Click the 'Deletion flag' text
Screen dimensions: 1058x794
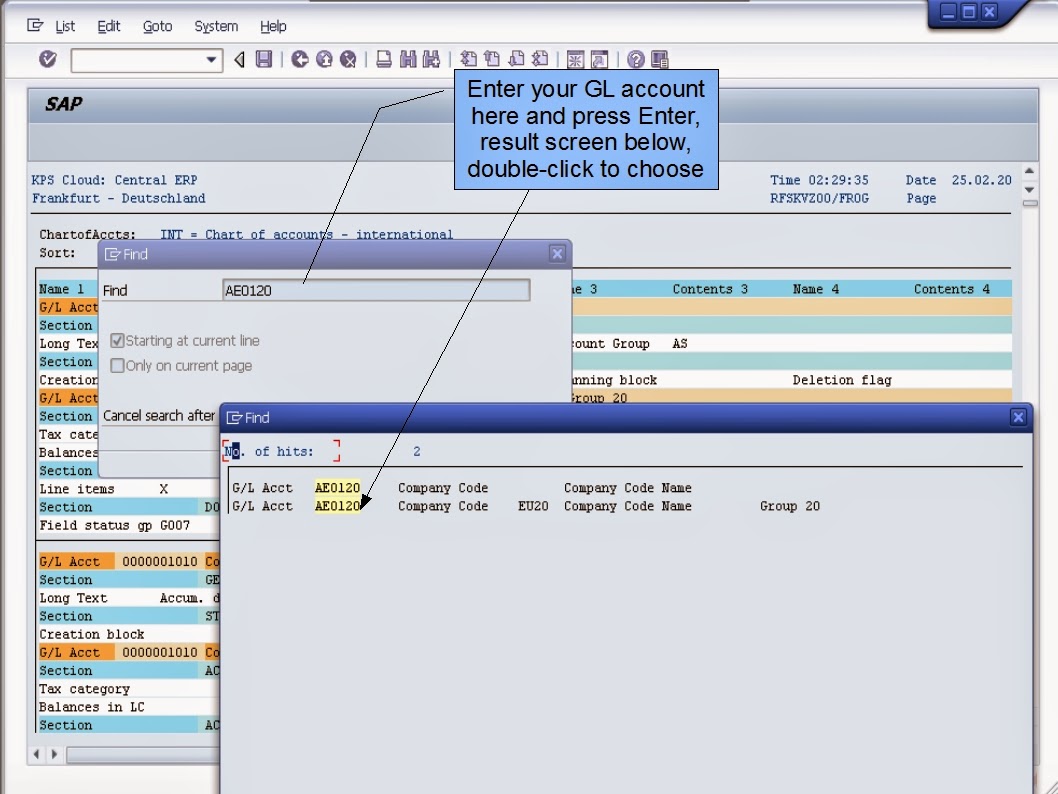point(842,380)
